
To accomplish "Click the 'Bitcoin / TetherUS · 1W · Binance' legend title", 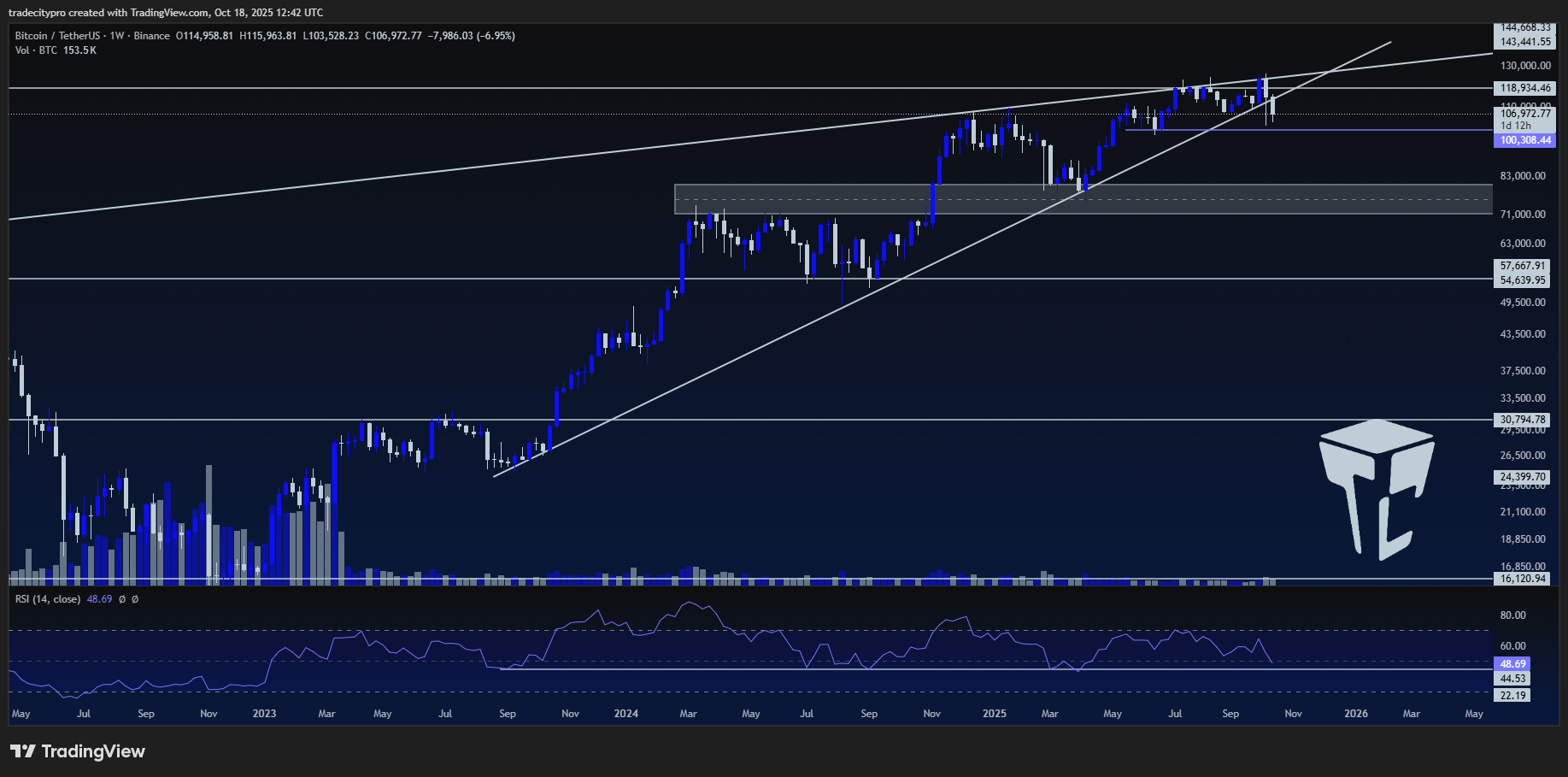I will pyautogui.click(x=92, y=36).
